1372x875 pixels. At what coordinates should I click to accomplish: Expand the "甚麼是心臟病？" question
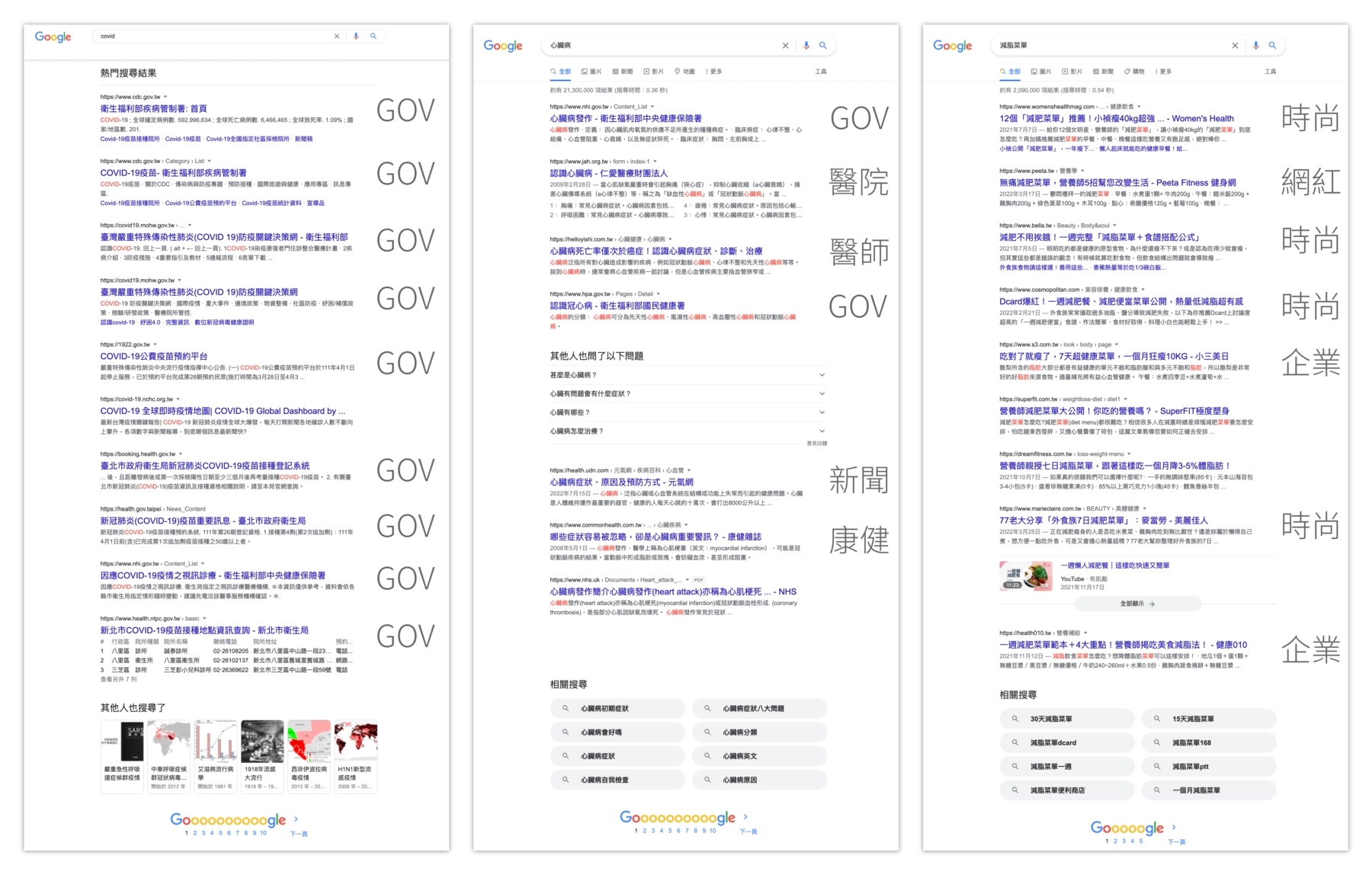(x=822, y=375)
